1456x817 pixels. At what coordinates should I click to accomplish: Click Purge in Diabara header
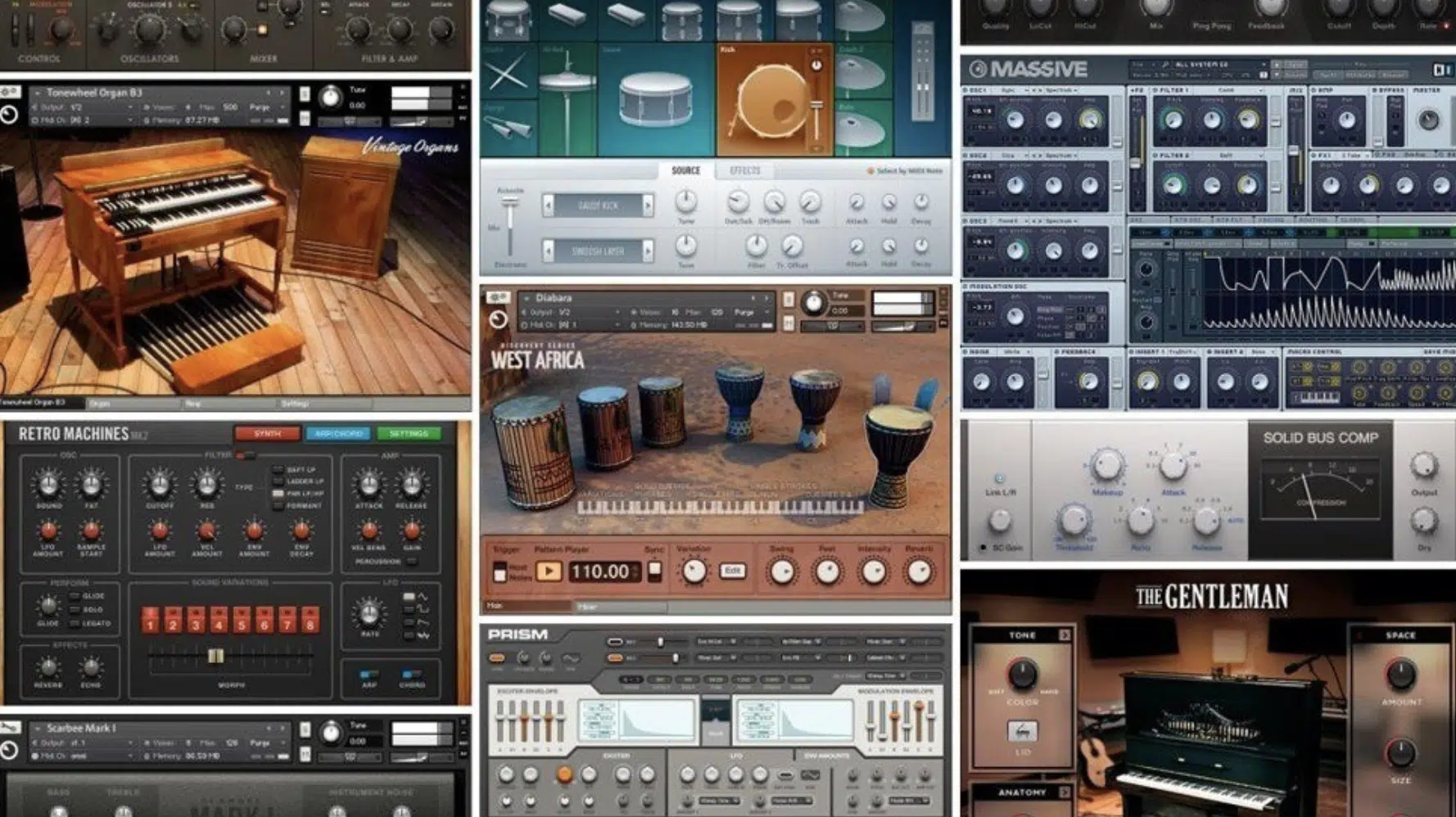pyautogui.click(x=744, y=312)
